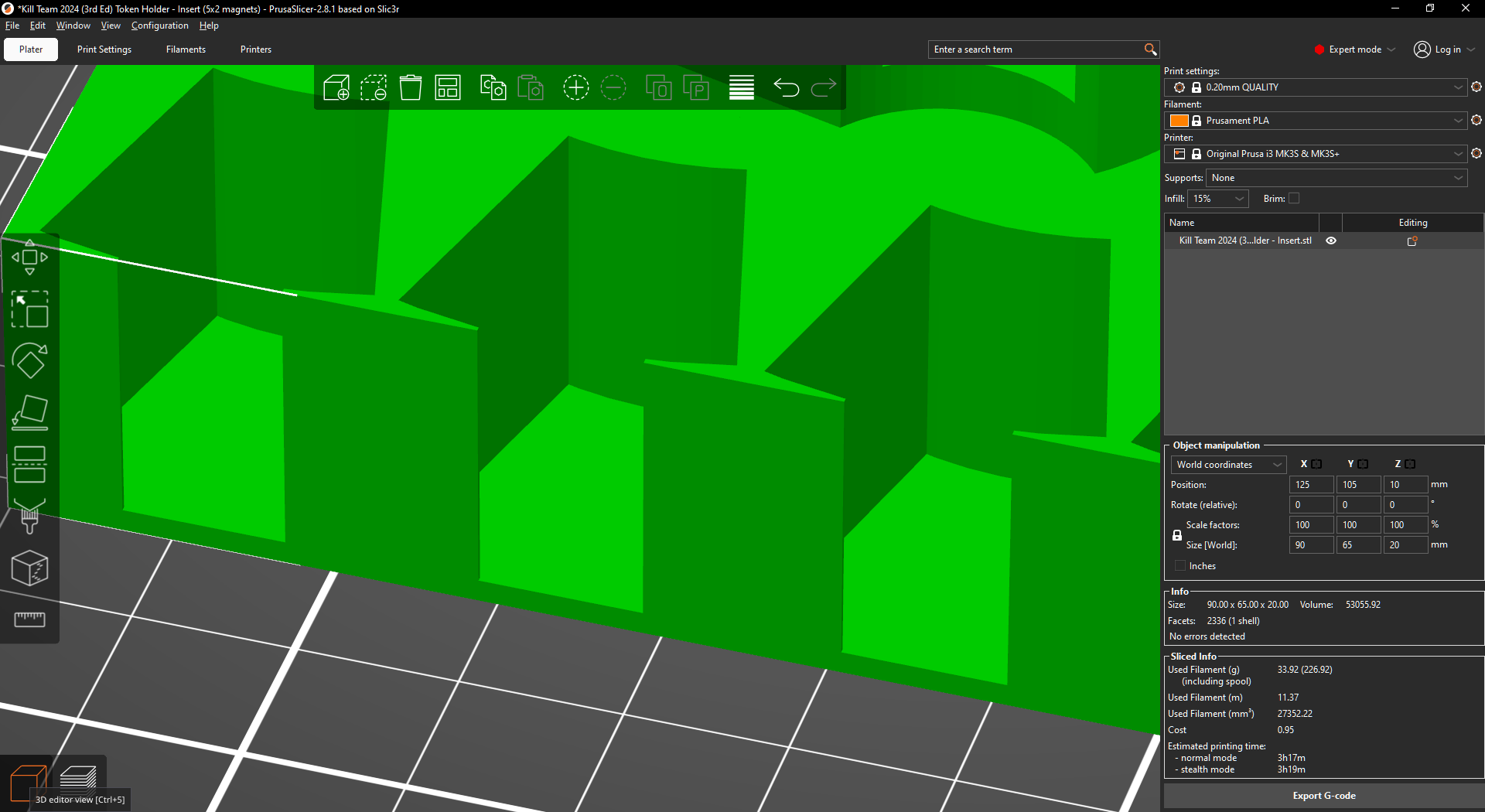Hide the Kill Team Insert.stl object
This screenshot has width=1485, height=812.
1331,241
